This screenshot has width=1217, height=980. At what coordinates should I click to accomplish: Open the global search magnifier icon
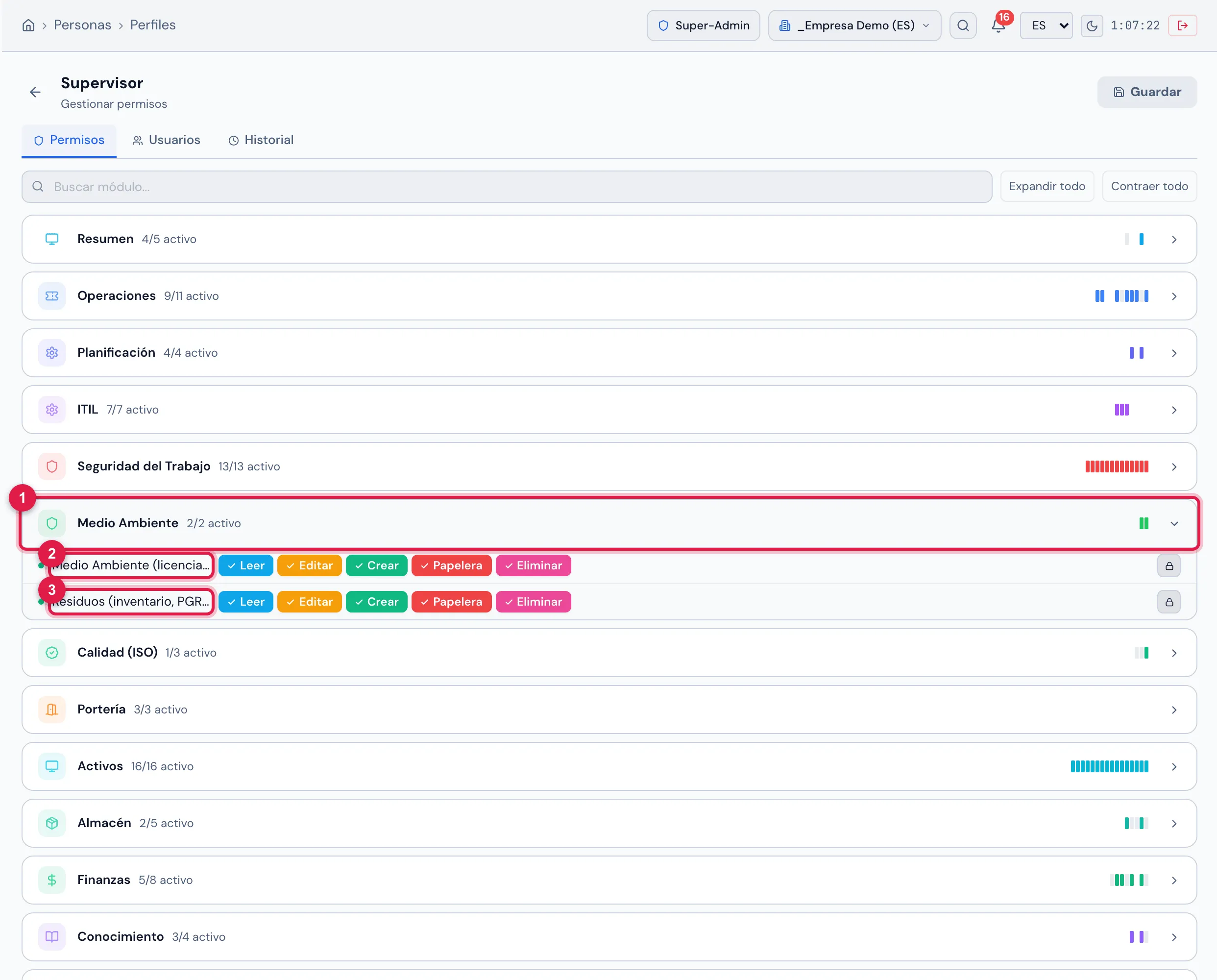click(x=963, y=25)
